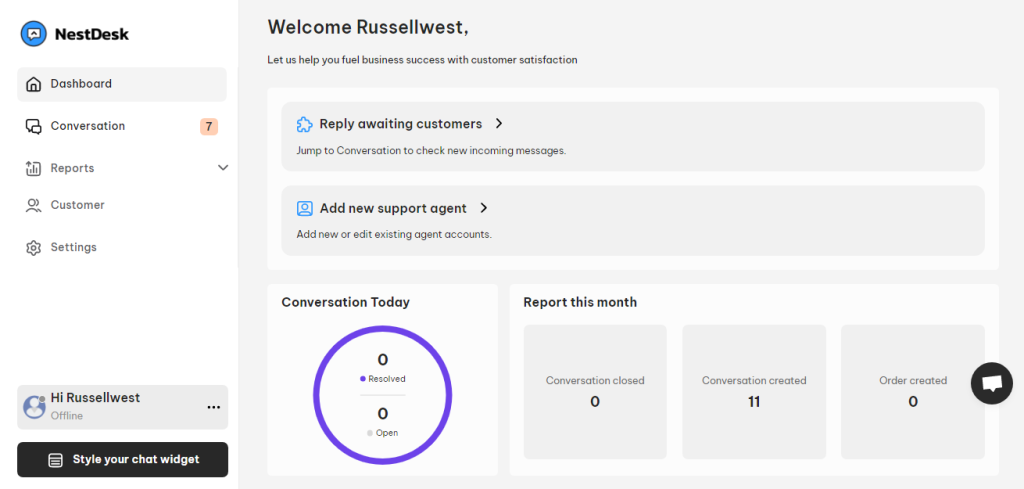The height and width of the screenshot is (489, 1024).
Task: Click the Conversation closed card
Action: pyautogui.click(x=595, y=392)
